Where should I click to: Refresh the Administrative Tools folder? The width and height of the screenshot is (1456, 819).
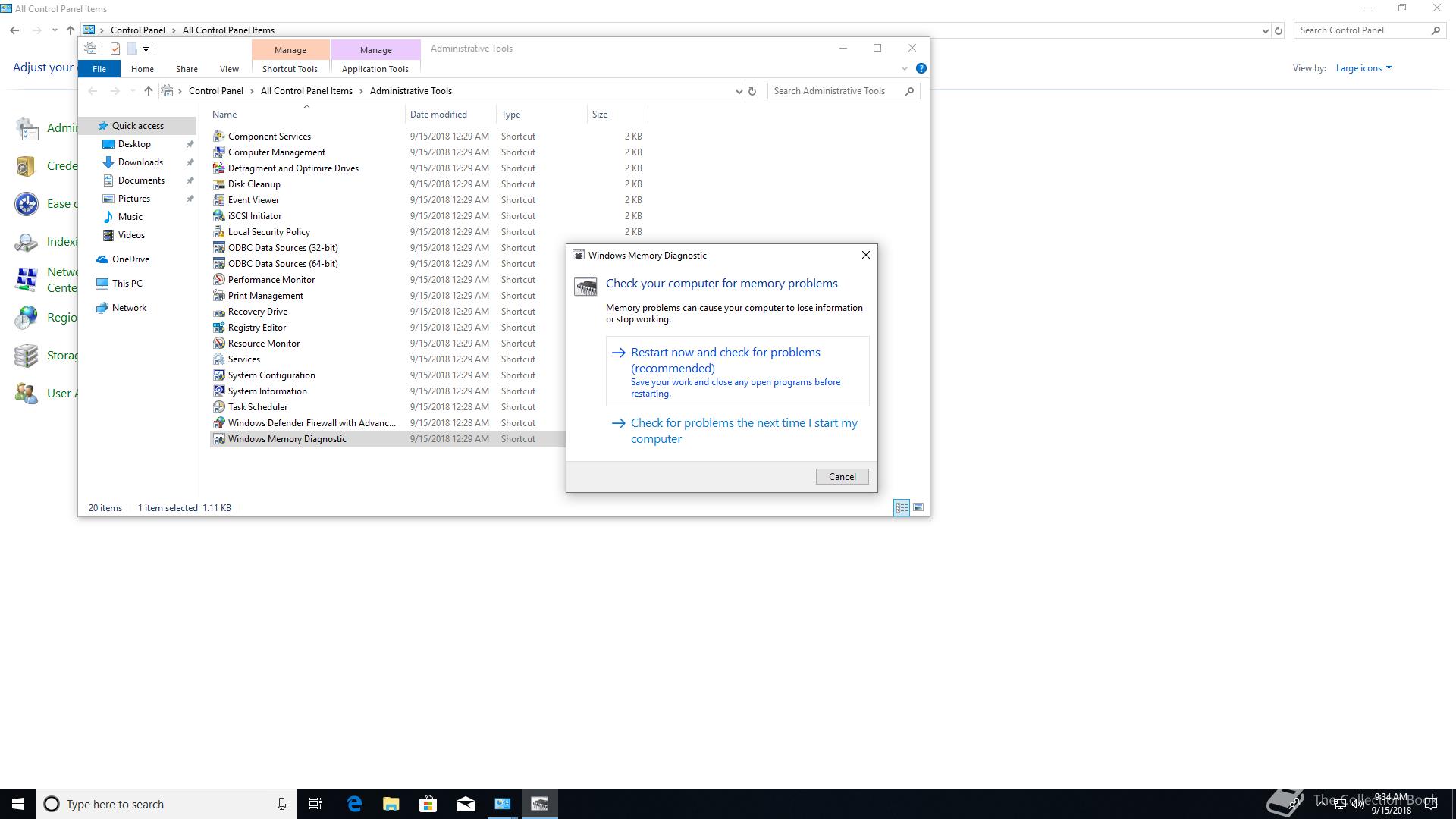coord(752,91)
